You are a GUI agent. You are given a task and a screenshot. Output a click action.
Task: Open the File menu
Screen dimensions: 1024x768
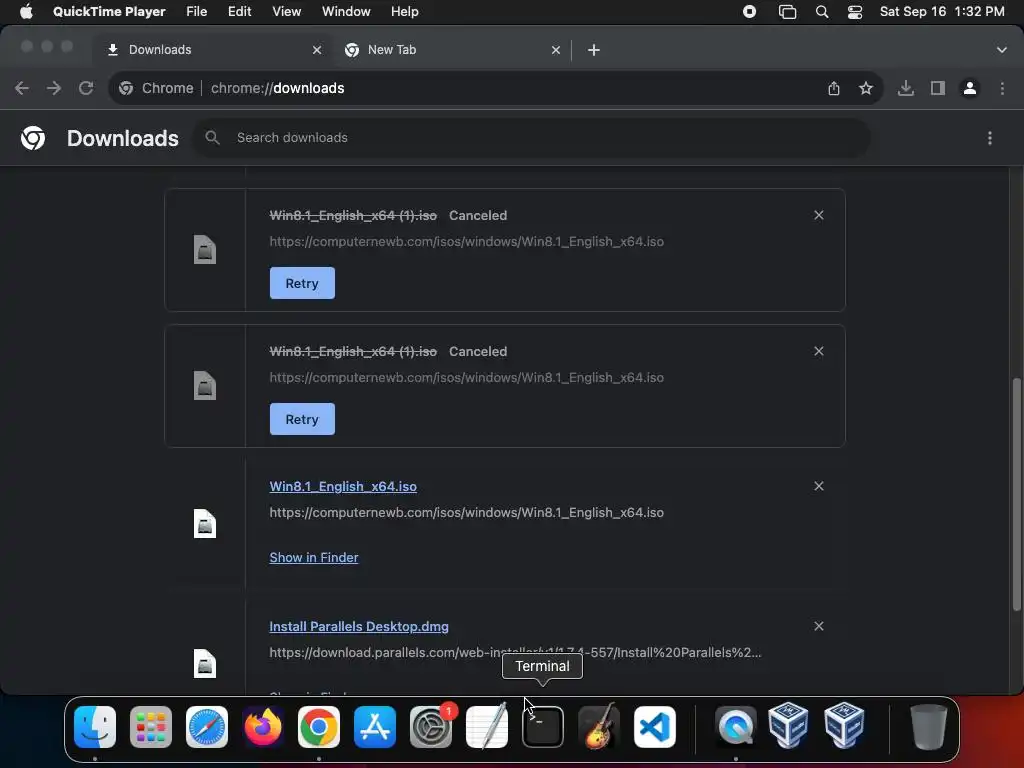(196, 12)
